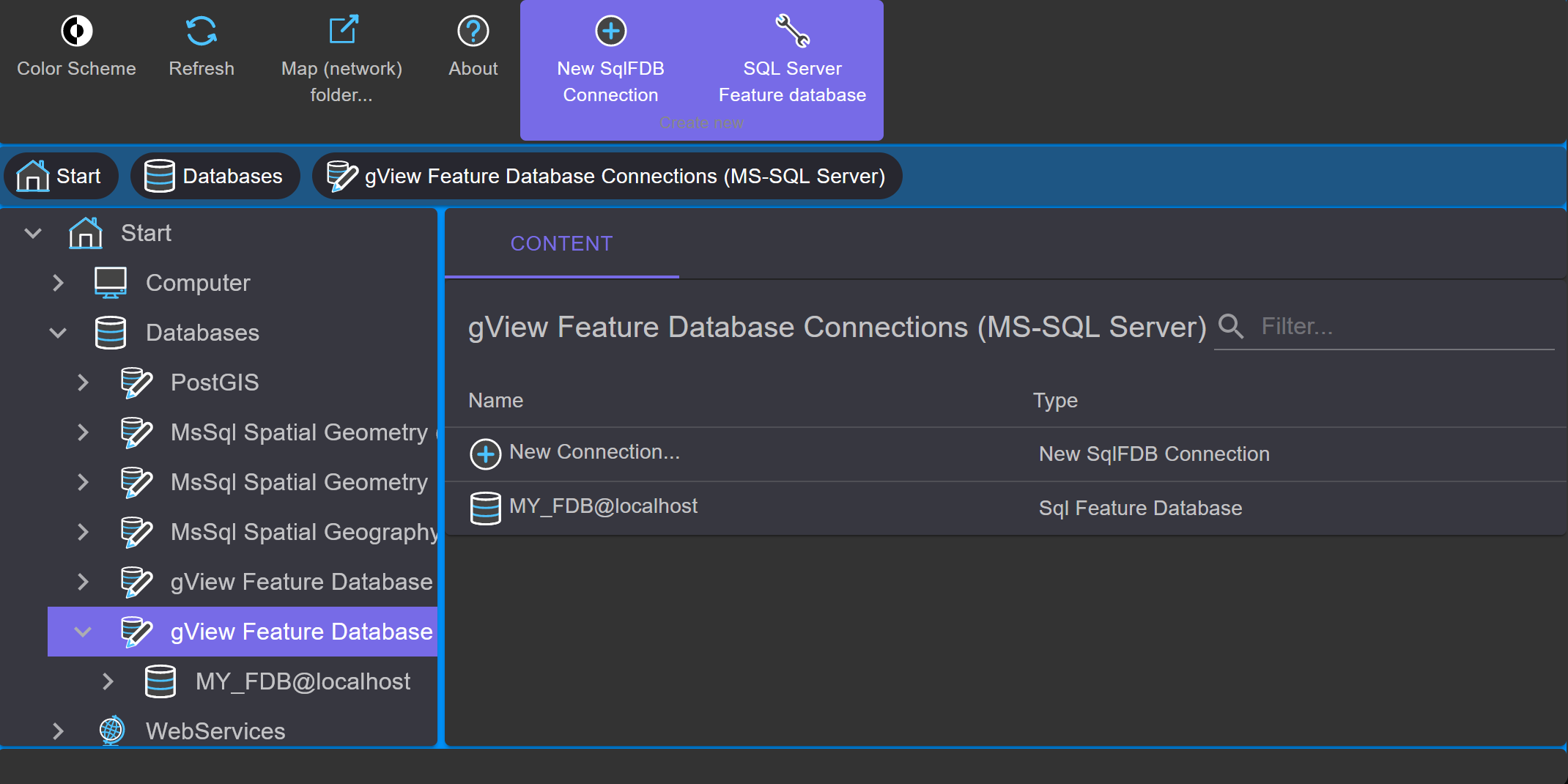
Task: Open the About help icon
Action: 473,31
